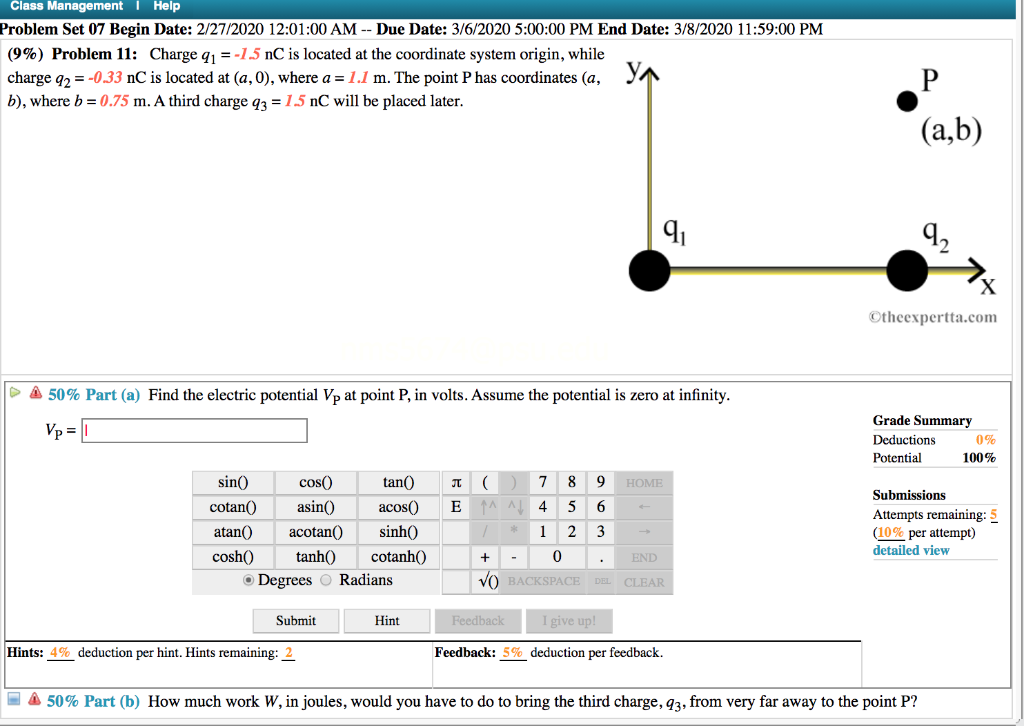Expand Part (a) using the green arrow

16,392
